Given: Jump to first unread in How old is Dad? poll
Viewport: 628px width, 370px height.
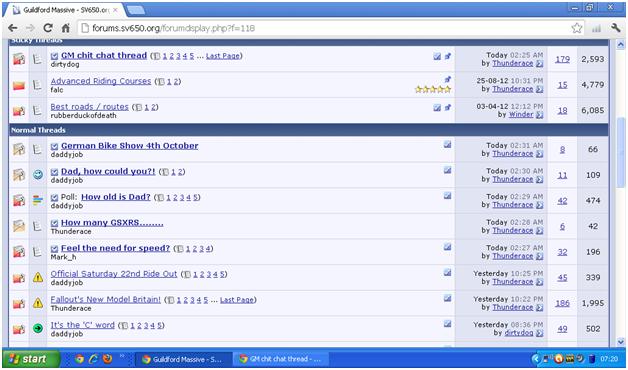Looking at the screenshot, I should click(x=54, y=197).
